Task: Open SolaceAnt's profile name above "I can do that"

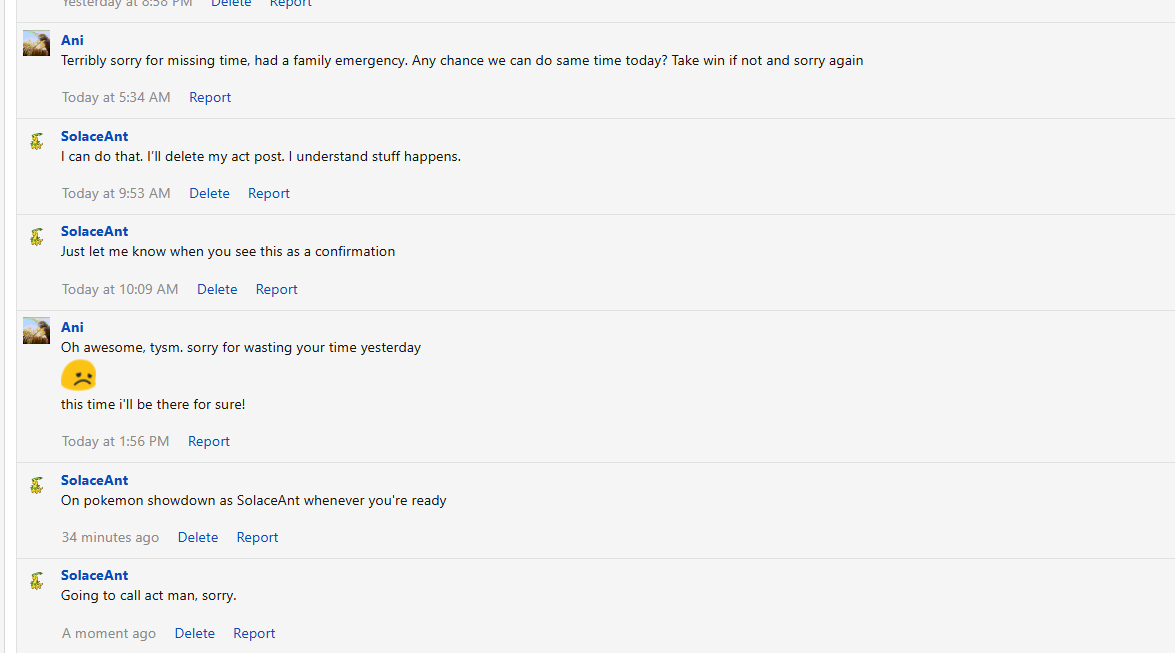Action: click(x=94, y=136)
